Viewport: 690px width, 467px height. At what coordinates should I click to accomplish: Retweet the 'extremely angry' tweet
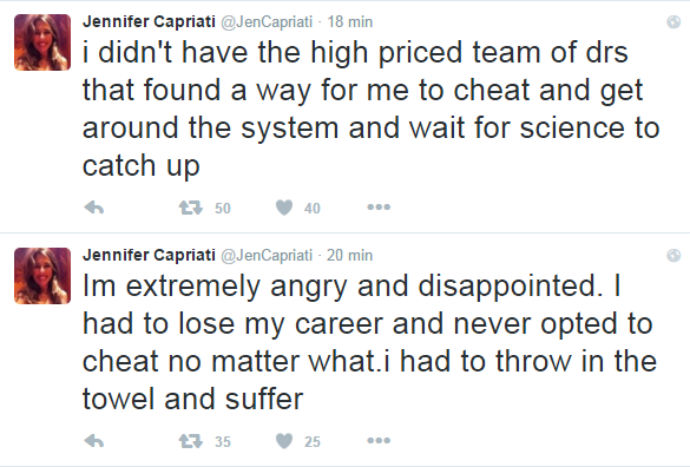click(191, 441)
